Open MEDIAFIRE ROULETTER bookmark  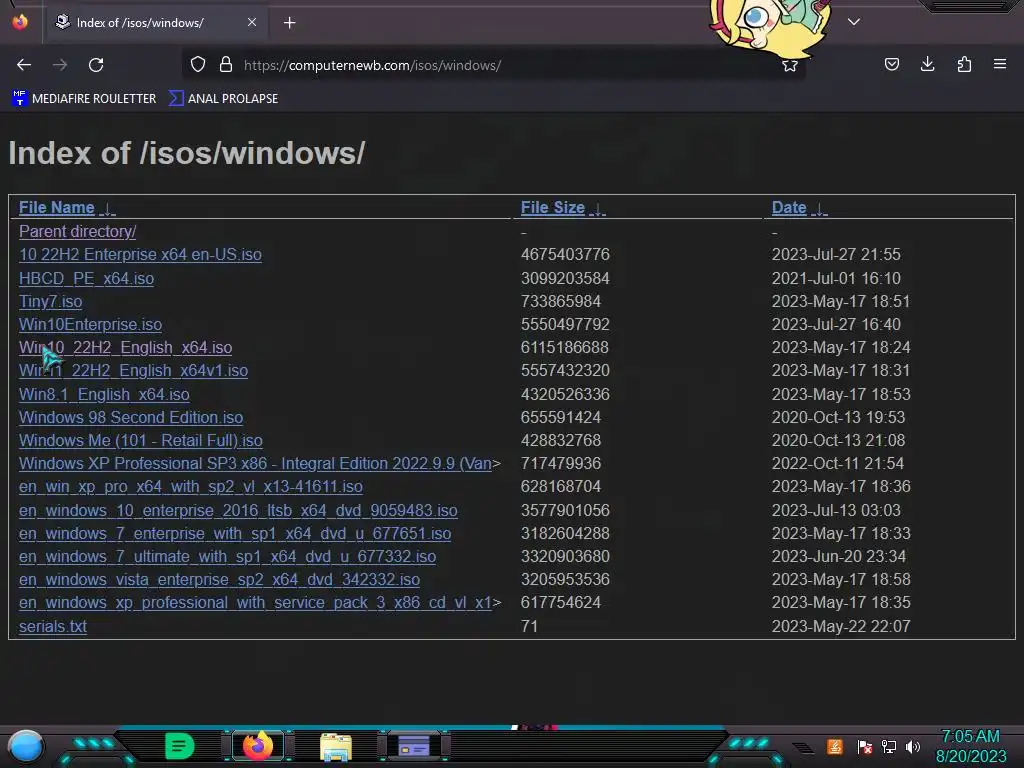[84, 99]
